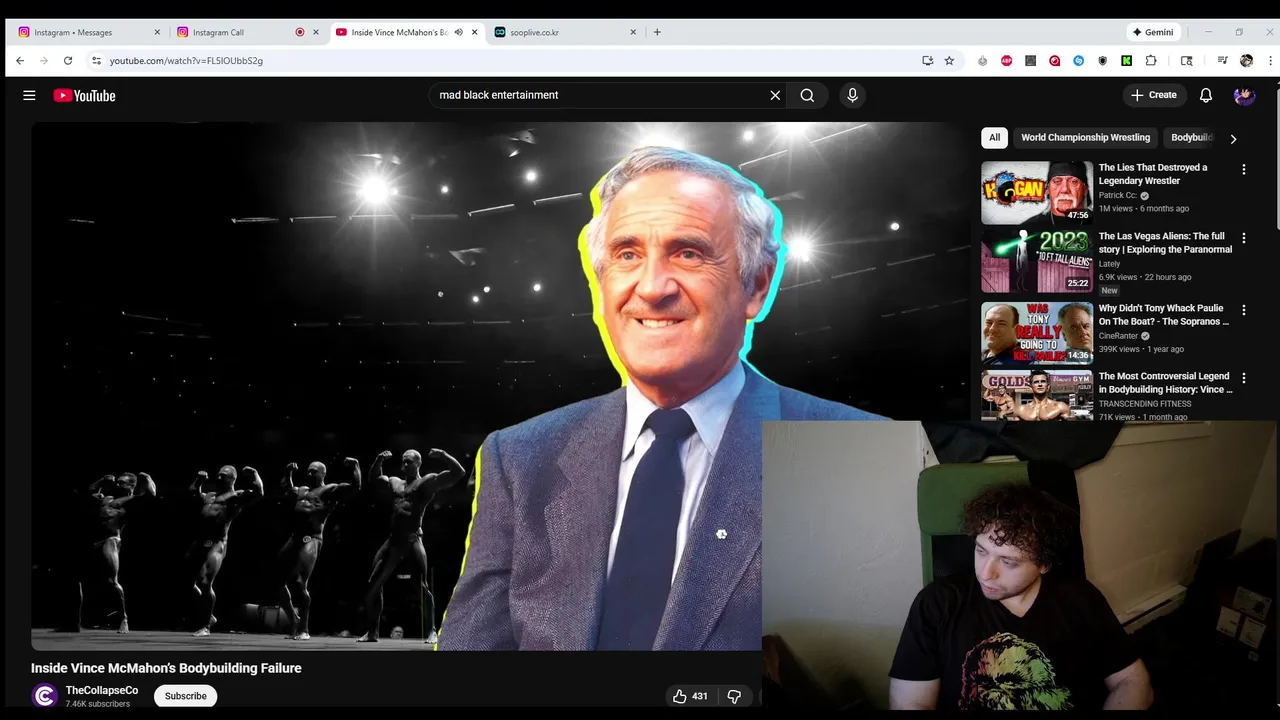Select the All filter chip
This screenshot has width=1280, height=720.
tap(994, 137)
